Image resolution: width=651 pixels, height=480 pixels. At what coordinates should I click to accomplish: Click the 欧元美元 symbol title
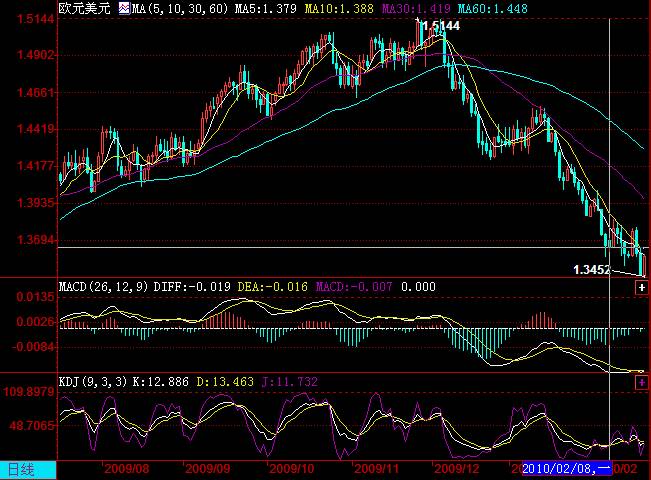coord(84,8)
